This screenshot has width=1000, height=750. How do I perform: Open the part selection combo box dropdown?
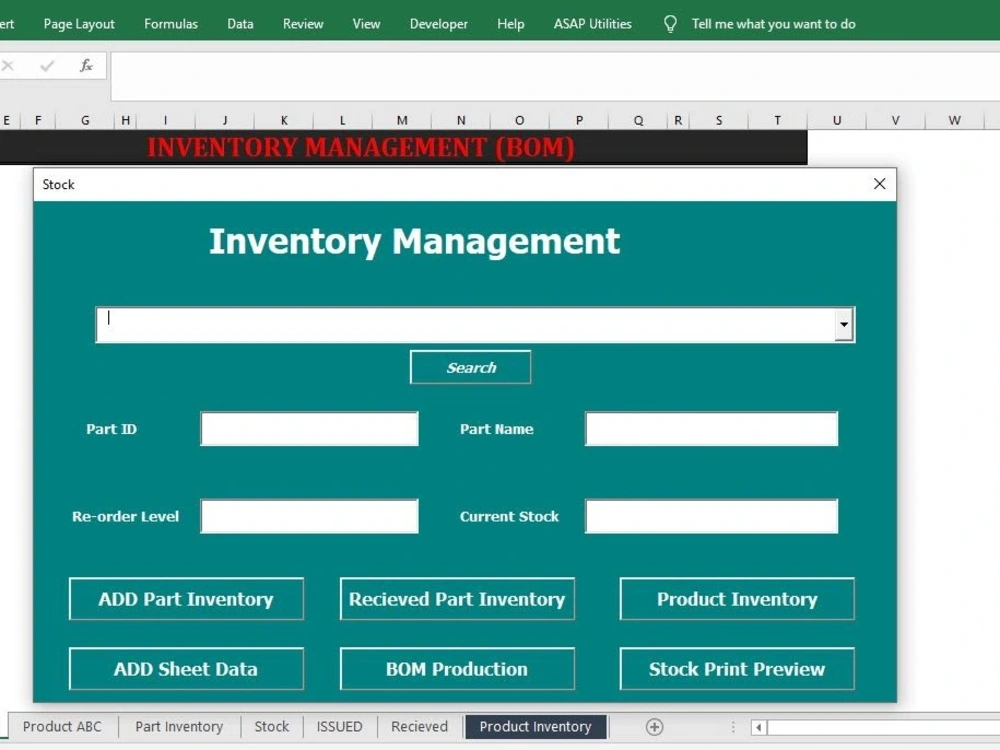coord(843,324)
